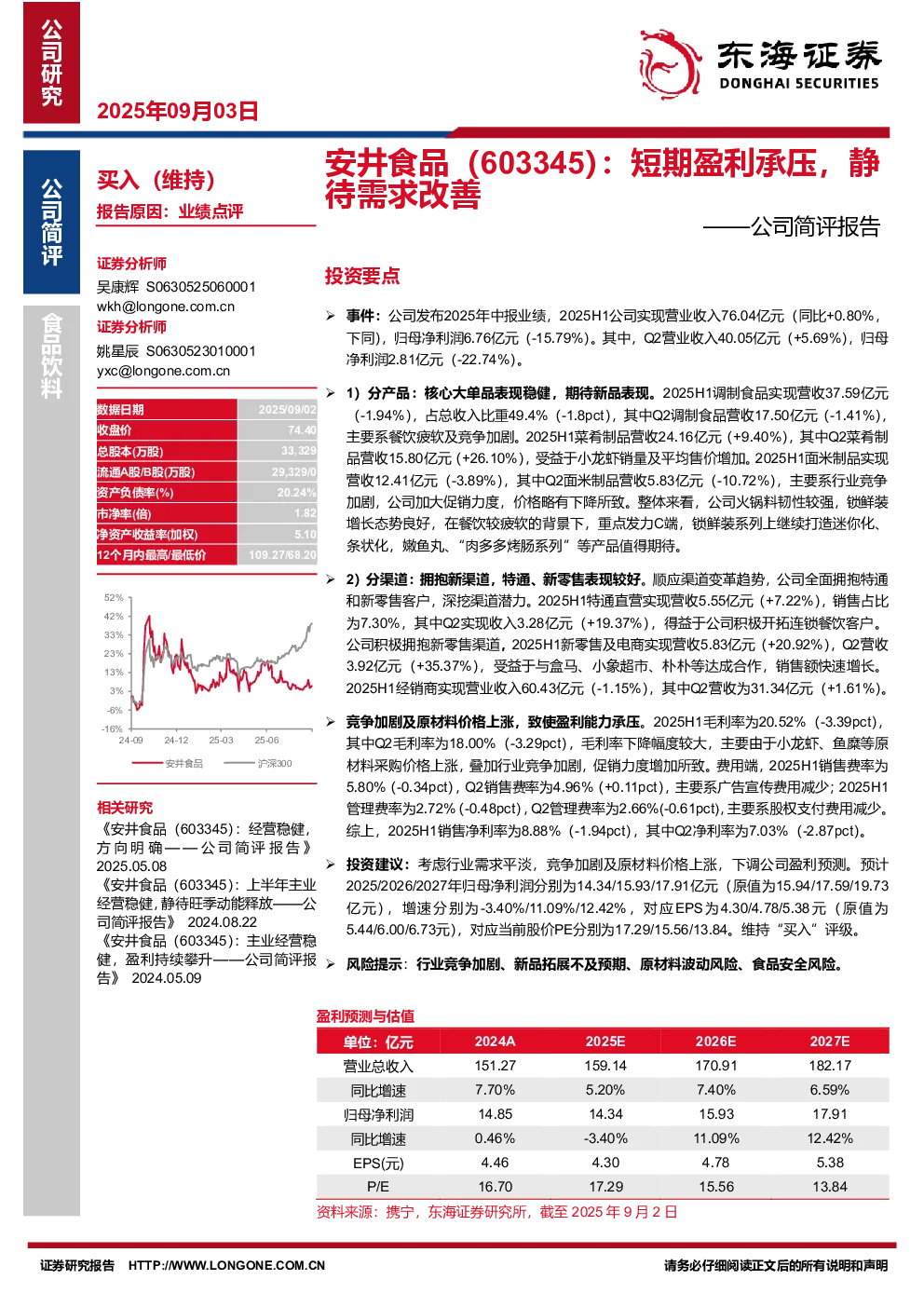This screenshot has width=924, height=1307.
Task: Click analyst email wkh@longone.com.cn
Action: coord(166,306)
